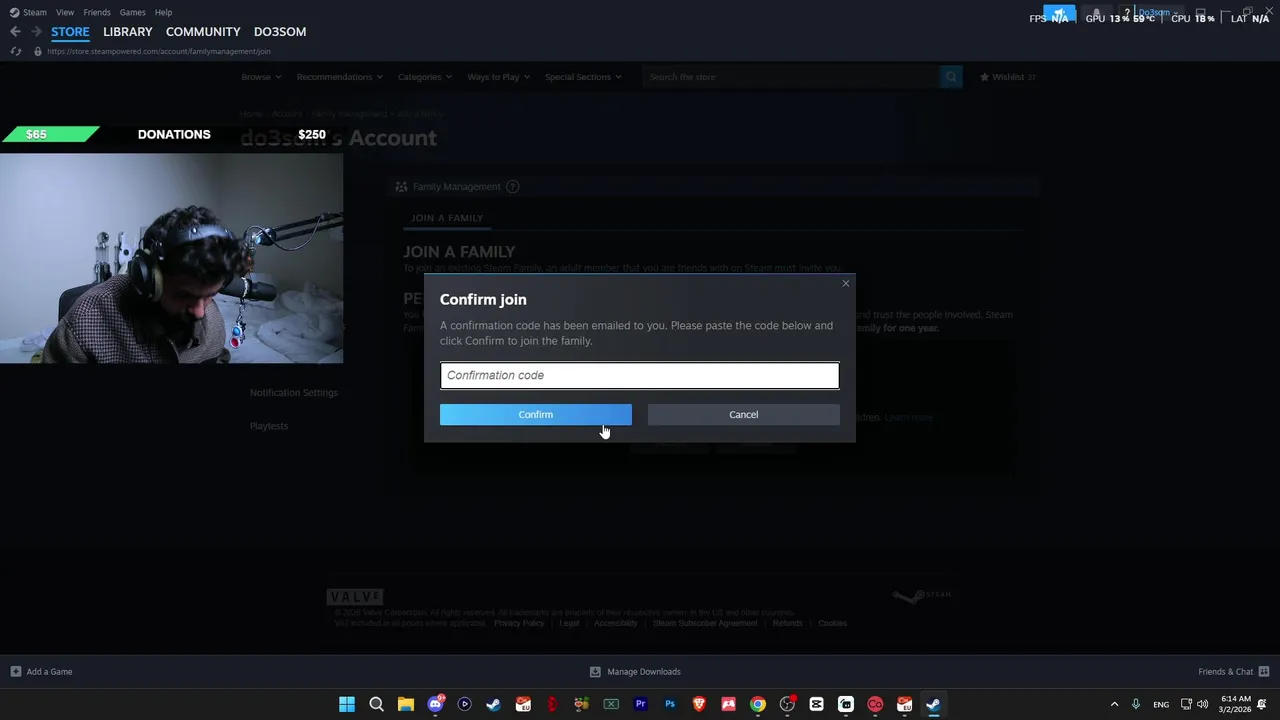Select the JOIN A FAMILY tab

447,218
